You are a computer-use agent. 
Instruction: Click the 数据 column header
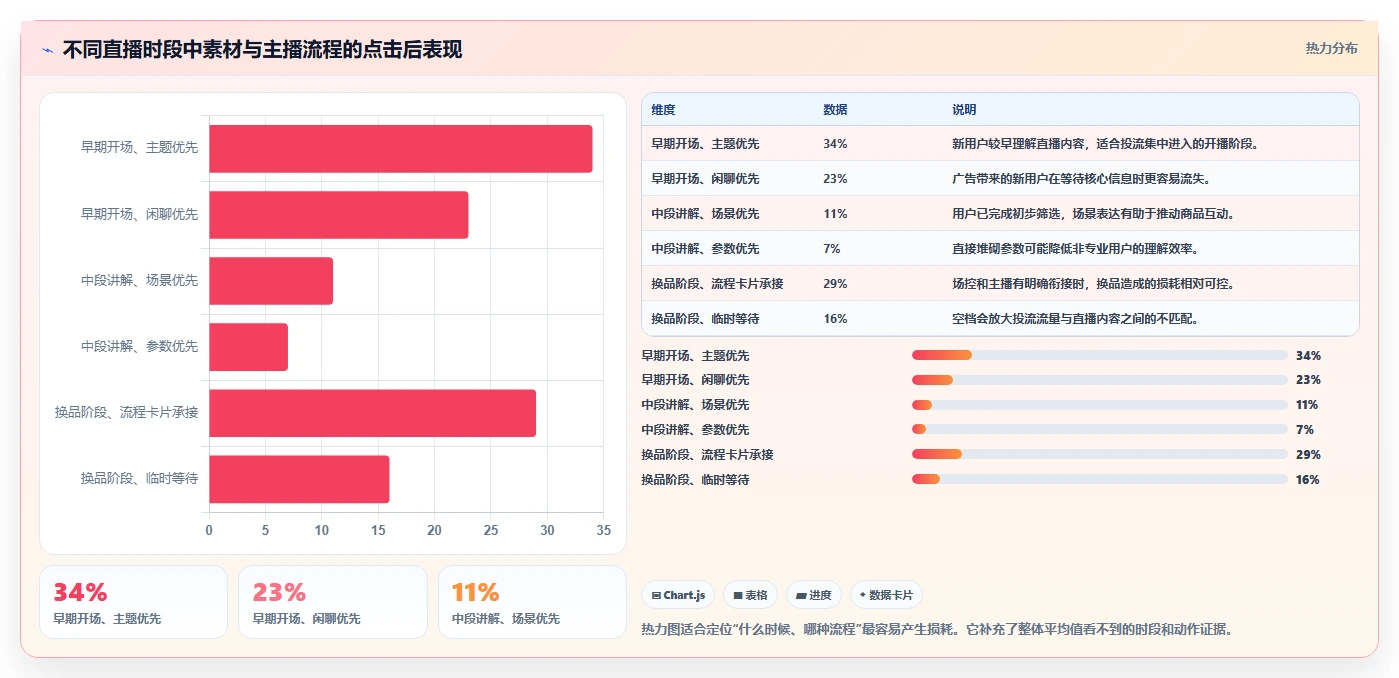835,110
